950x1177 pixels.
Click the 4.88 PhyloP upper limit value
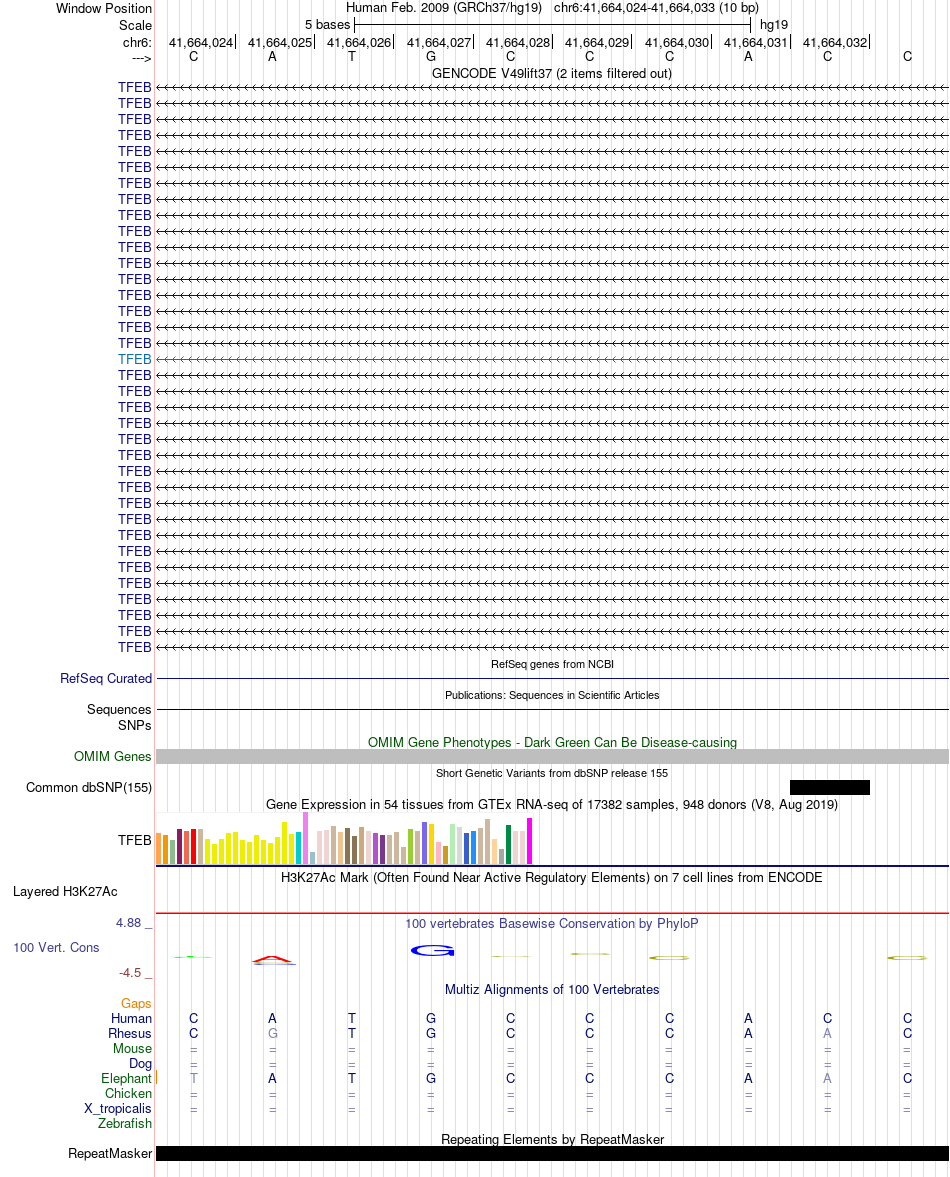pyautogui.click(x=128, y=923)
